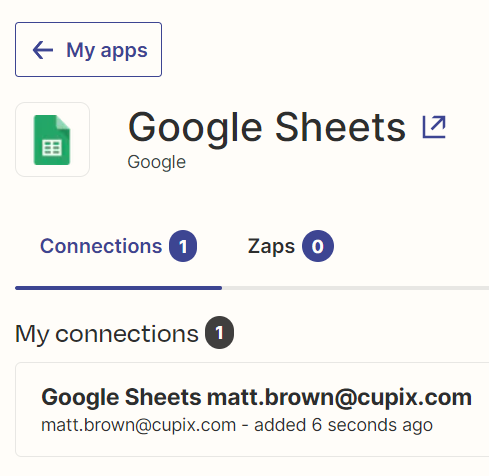Viewport: 489px width, 476px height.
Task: Click the green Google Sheets app logo
Action: tap(52, 140)
